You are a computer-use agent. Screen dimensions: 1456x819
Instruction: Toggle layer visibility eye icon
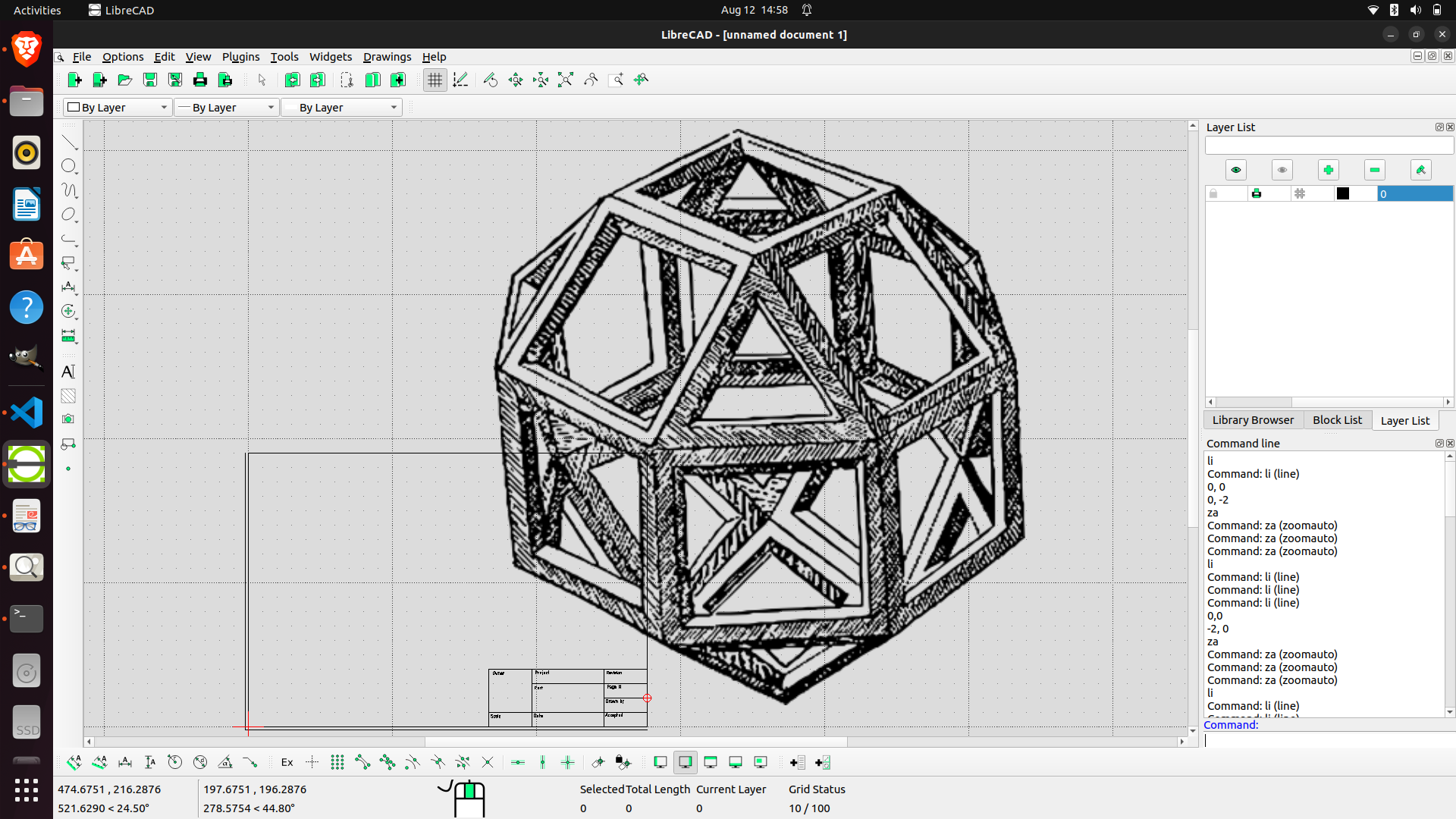pos(1235,169)
